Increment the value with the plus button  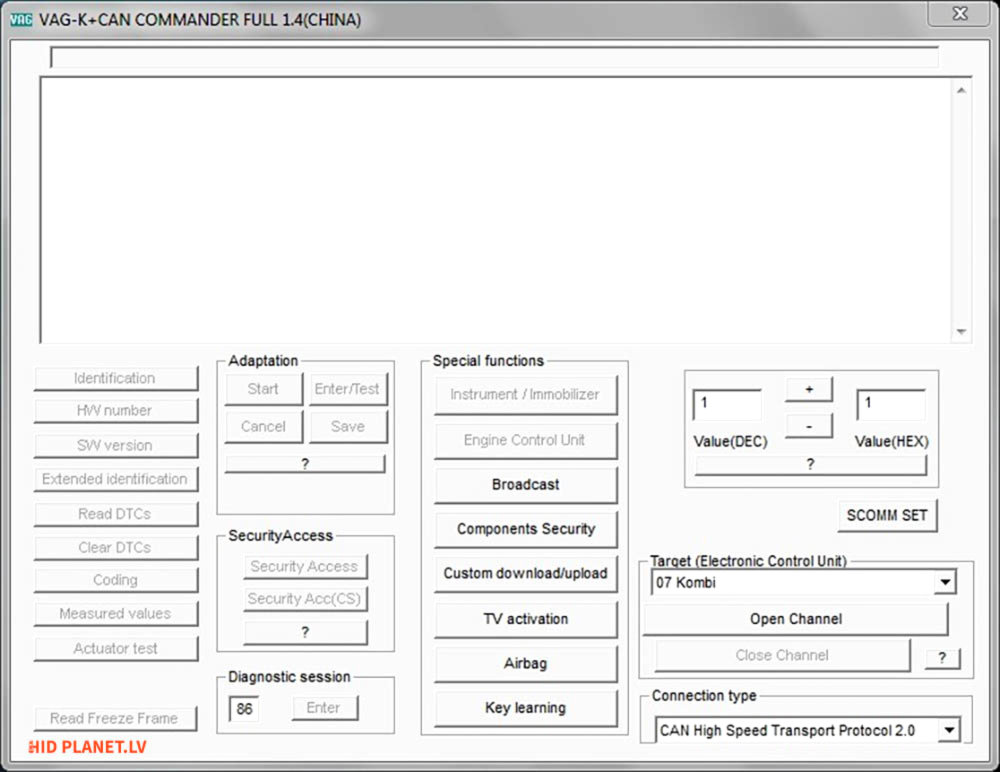coord(809,389)
